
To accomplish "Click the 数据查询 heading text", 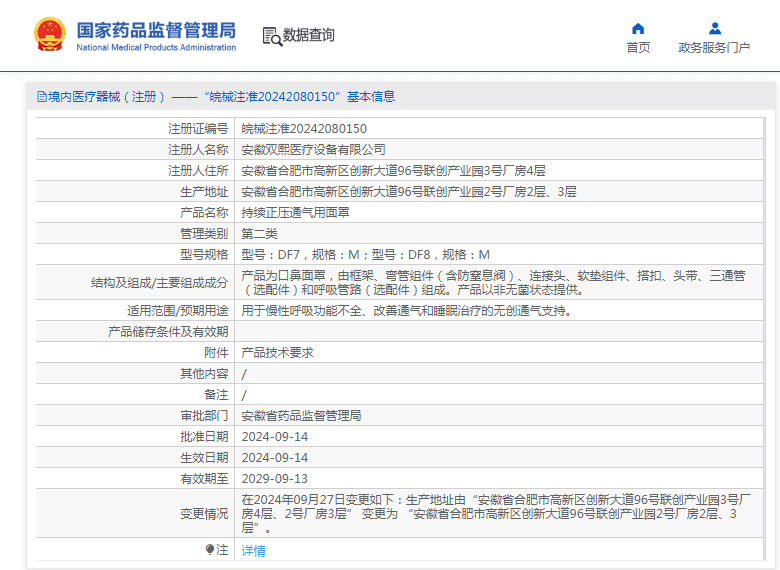I will pos(308,35).
